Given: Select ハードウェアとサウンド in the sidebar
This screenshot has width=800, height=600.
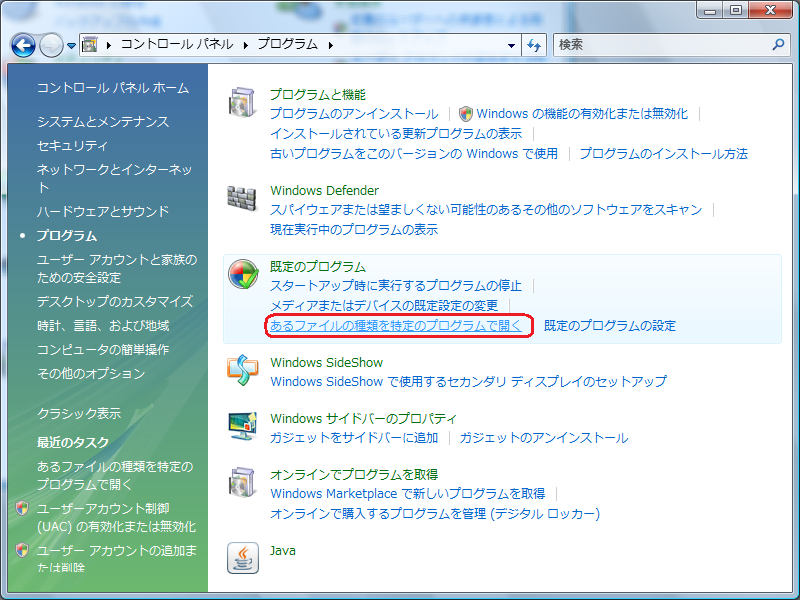Looking at the screenshot, I should pos(103,211).
